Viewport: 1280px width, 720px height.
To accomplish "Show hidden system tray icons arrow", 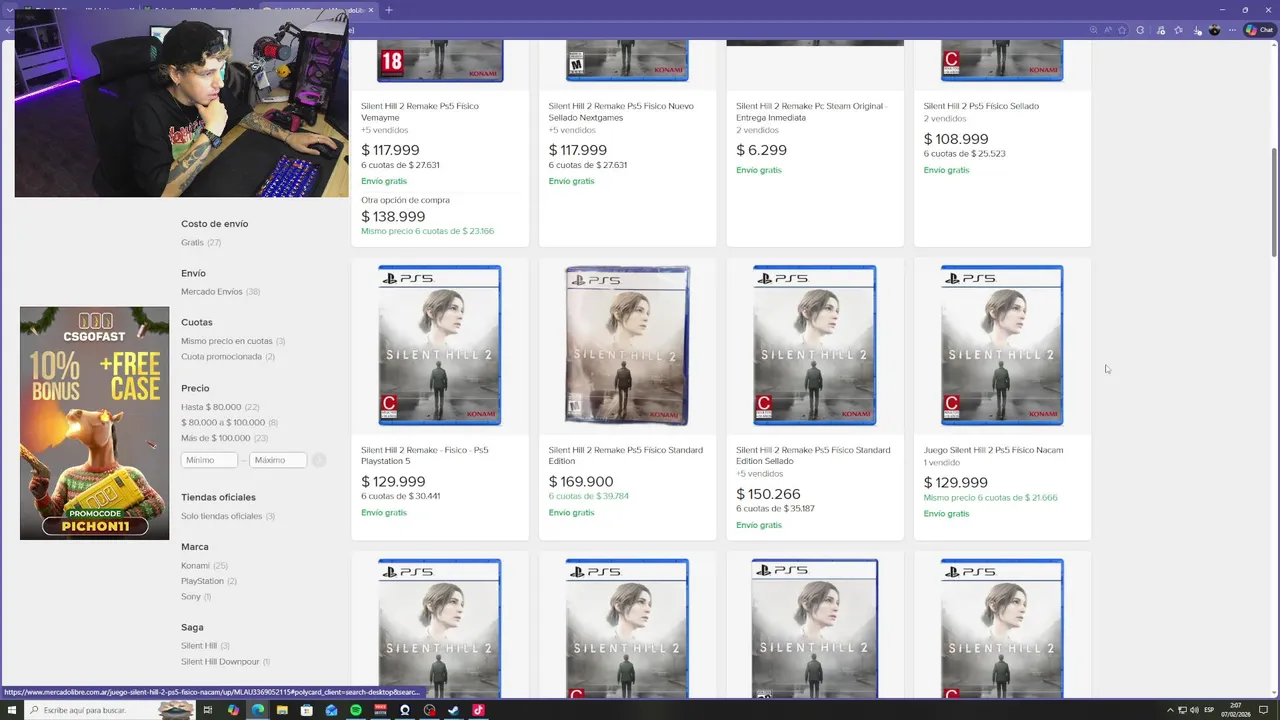I will coord(1170,710).
